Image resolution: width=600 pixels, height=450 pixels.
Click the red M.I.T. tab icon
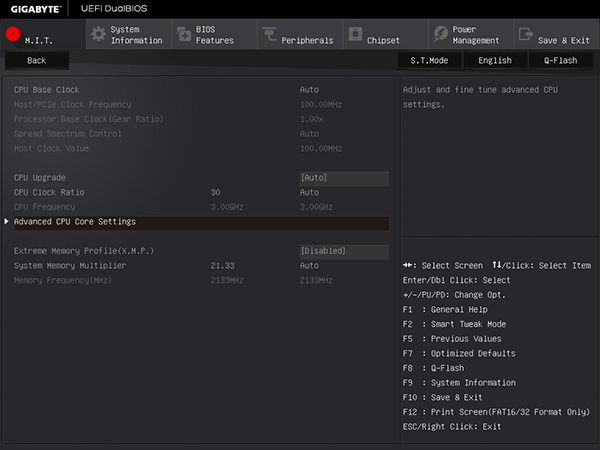pos(13,34)
